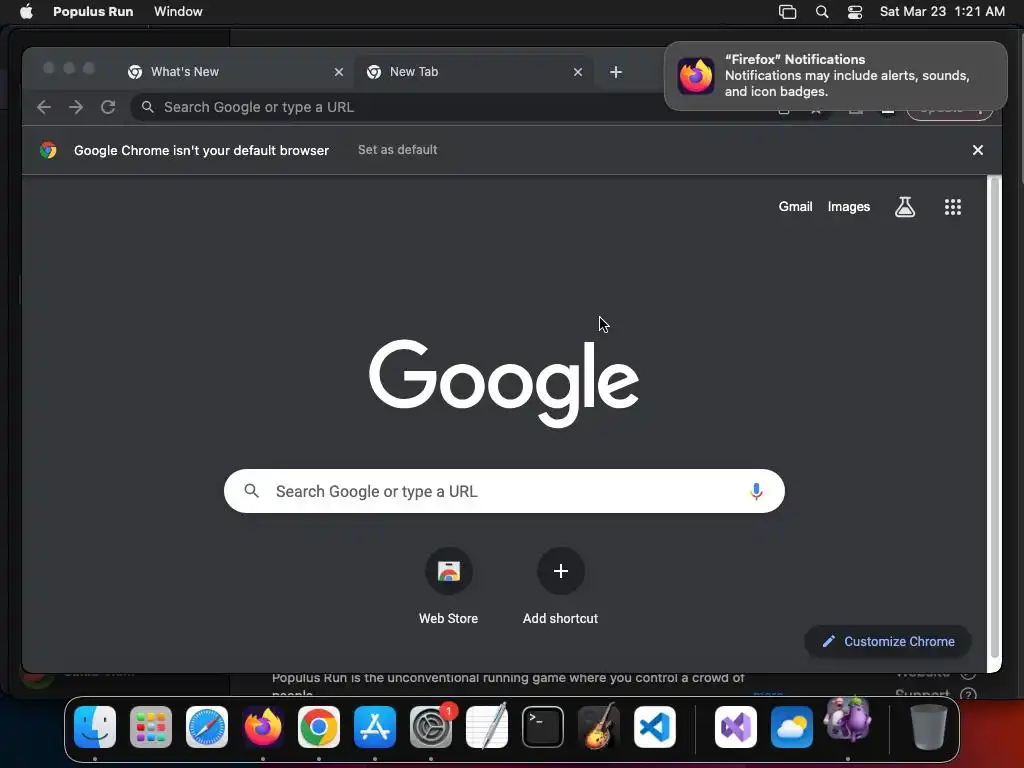1024x768 pixels.
Task: Click the Stage Manager menu bar icon
Action: click(x=788, y=12)
